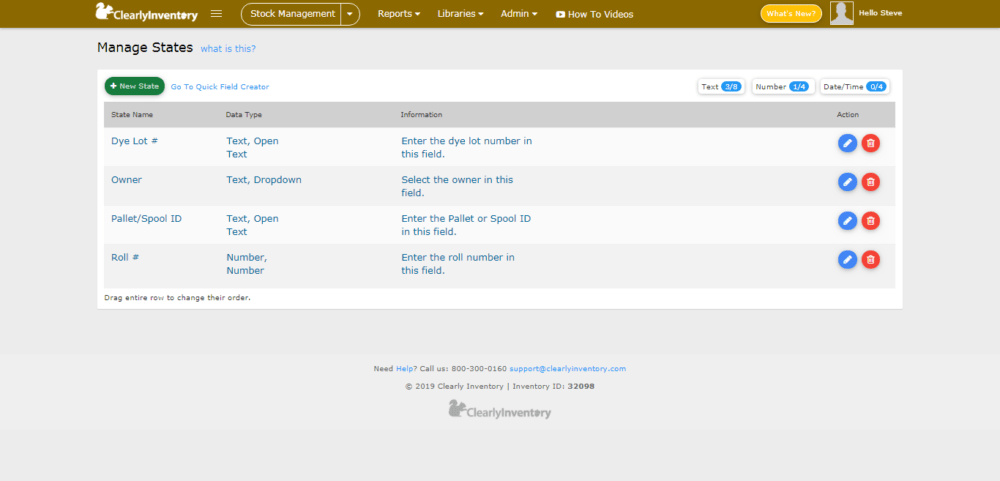The image size is (1000, 481).
Task: Open Go To Quick Field Creator link
Action: (x=220, y=87)
